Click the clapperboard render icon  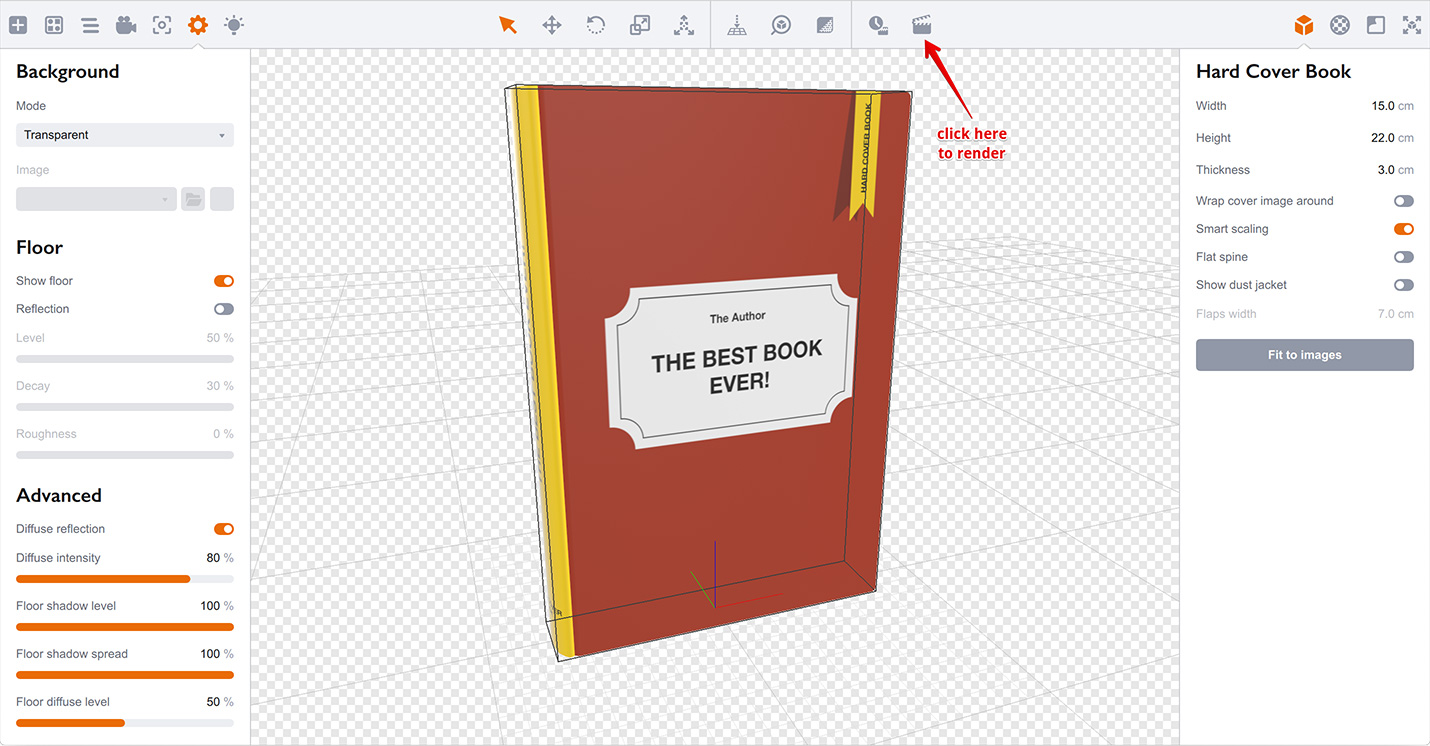click(x=922, y=25)
